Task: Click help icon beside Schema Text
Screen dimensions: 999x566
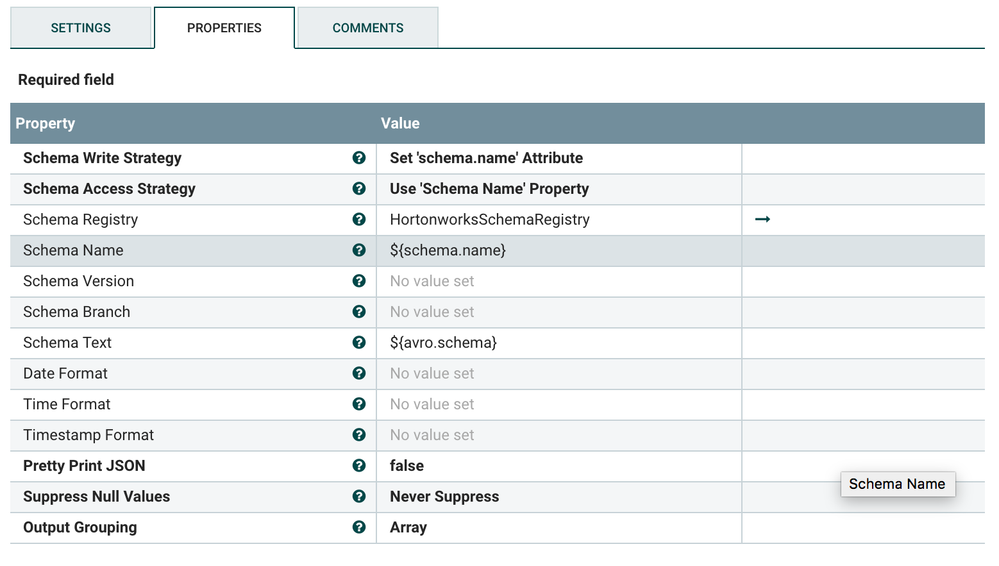Action: [x=359, y=342]
